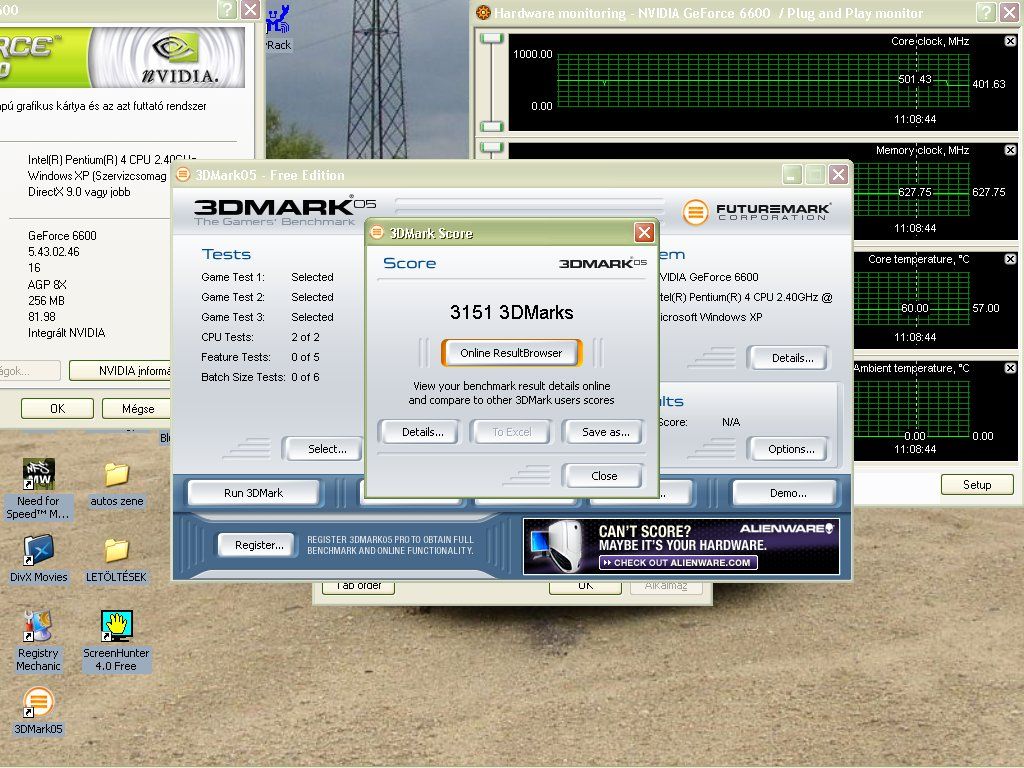Click Online ResultBrowser button

click(511, 353)
